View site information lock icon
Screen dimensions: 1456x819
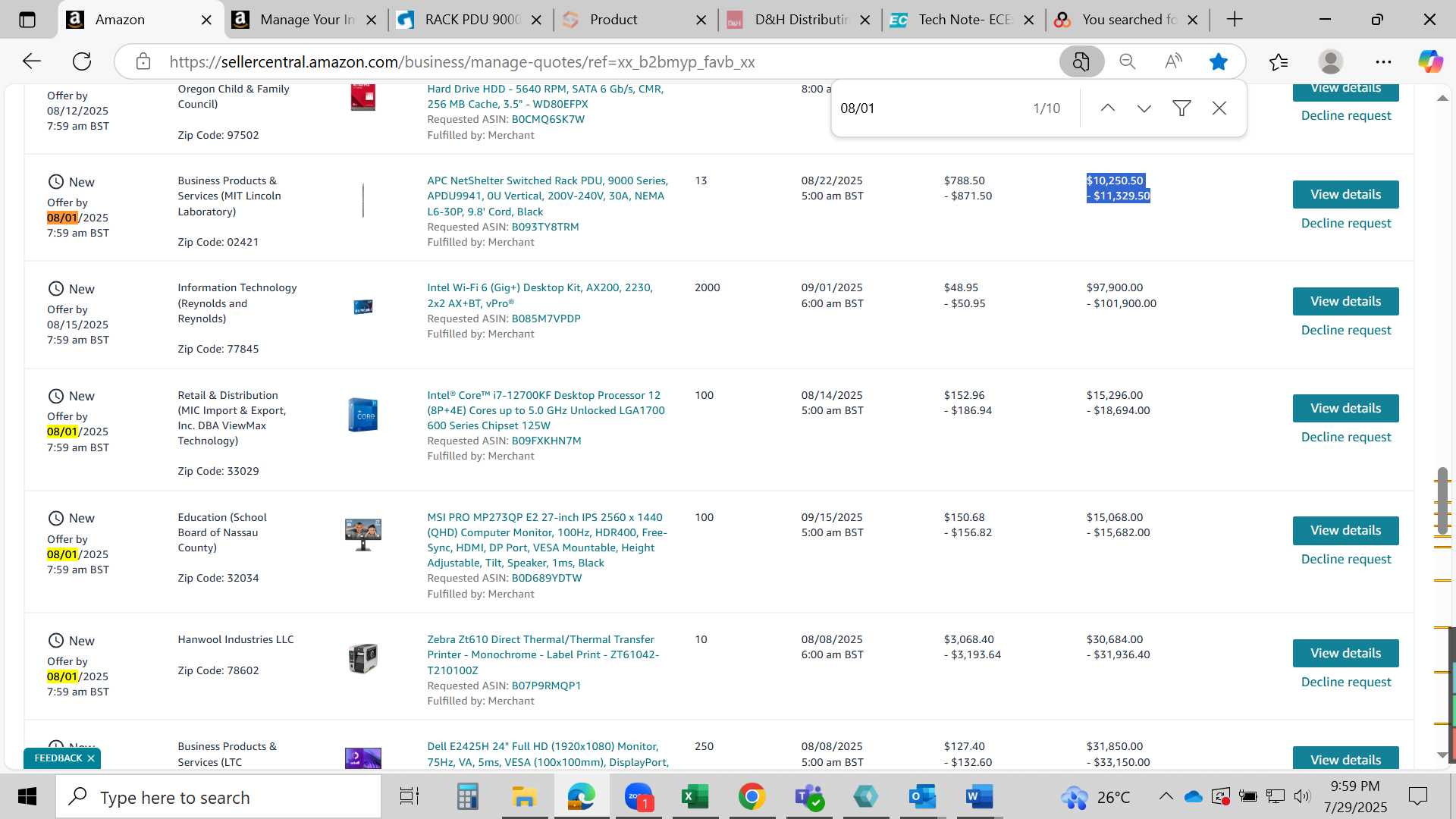pos(143,61)
